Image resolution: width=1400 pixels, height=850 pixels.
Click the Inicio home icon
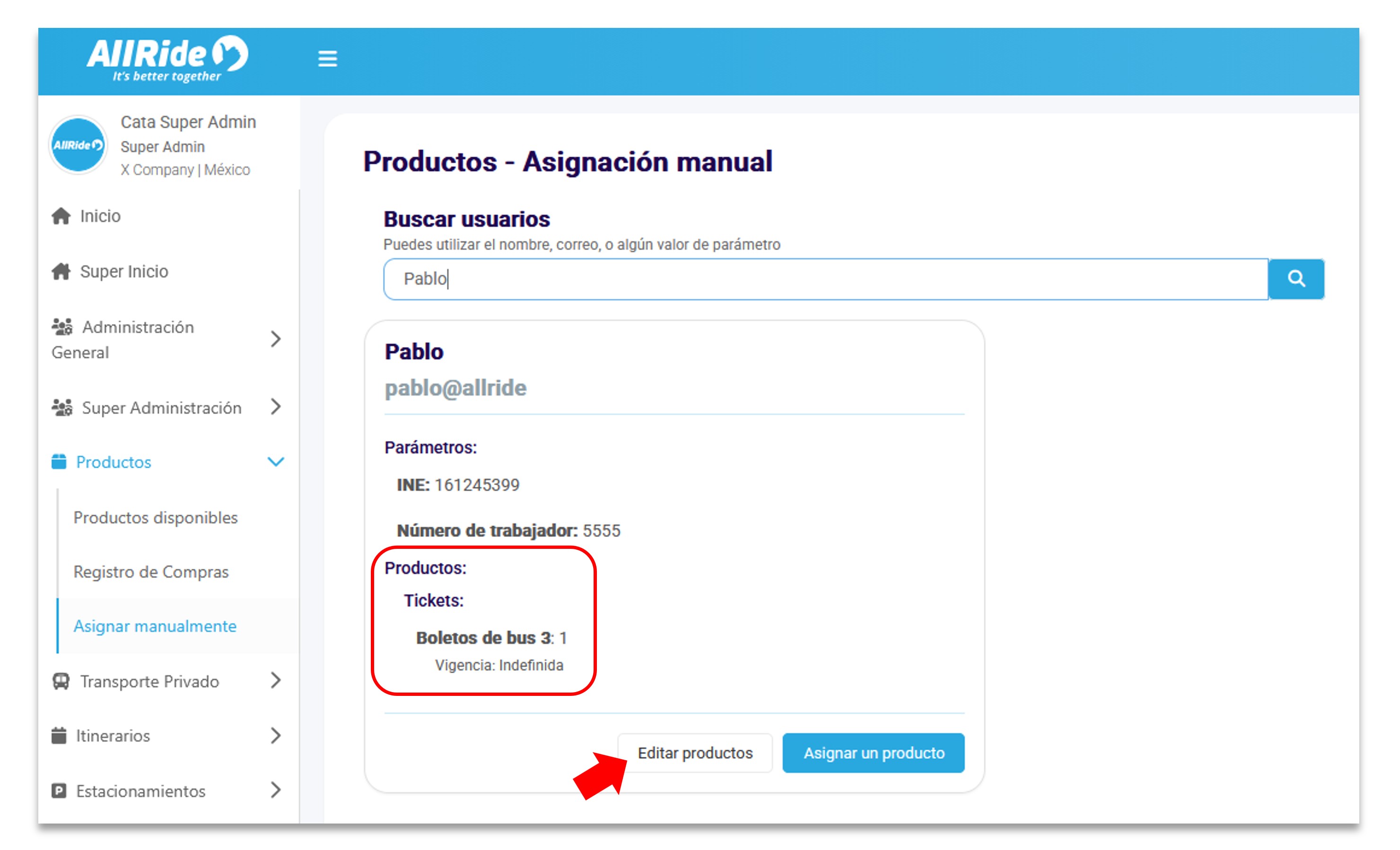61,217
